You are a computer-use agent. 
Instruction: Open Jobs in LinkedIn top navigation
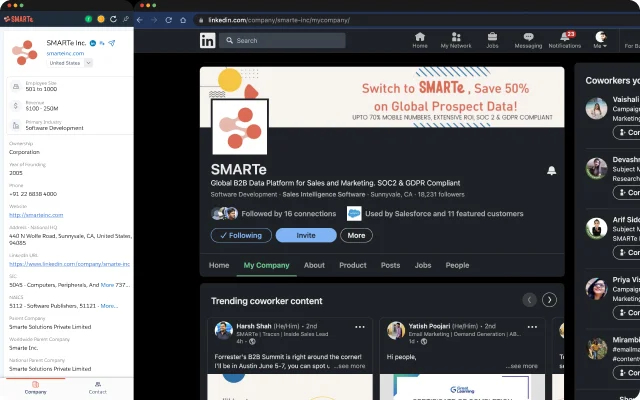492,40
